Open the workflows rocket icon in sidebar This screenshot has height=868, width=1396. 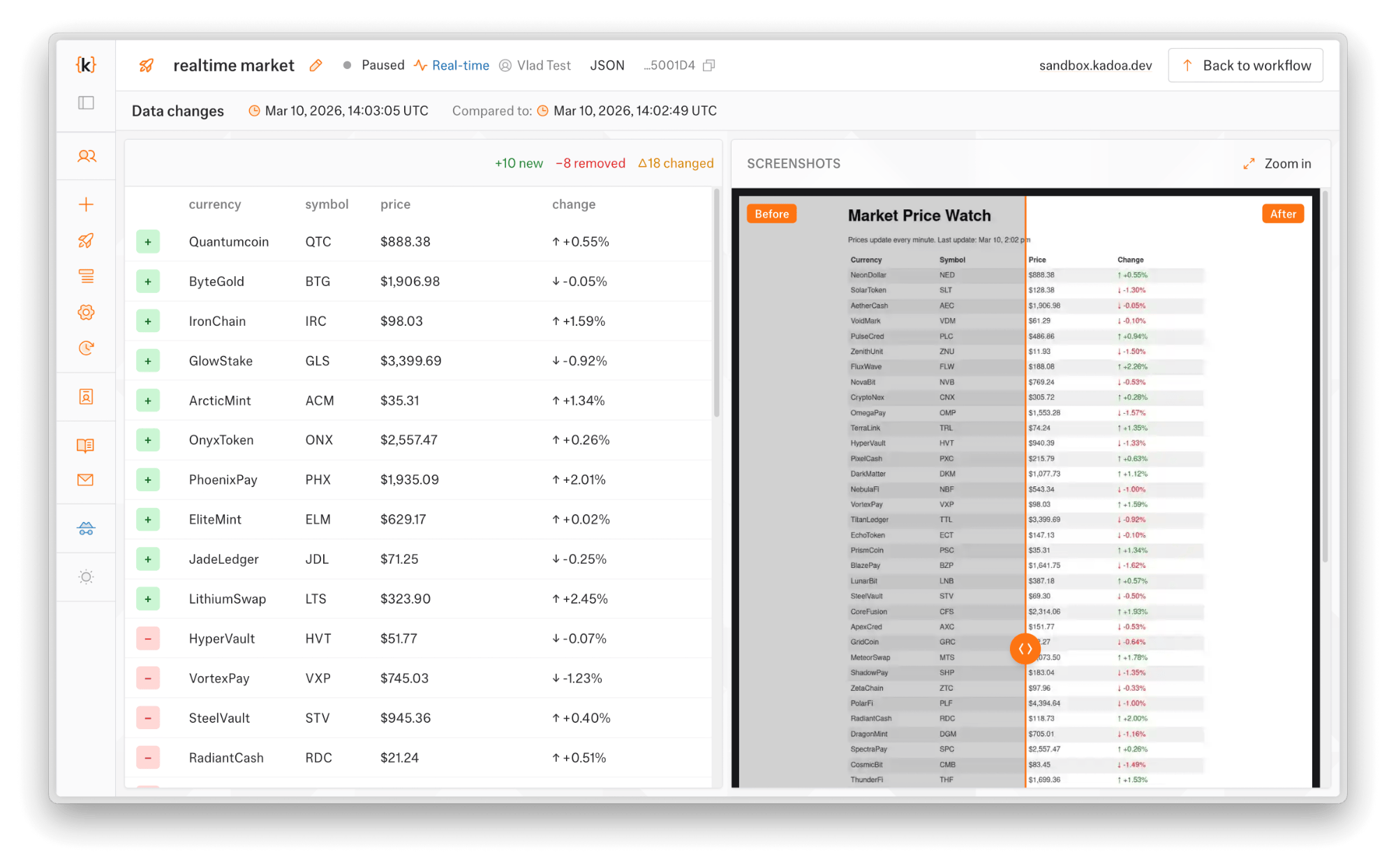click(x=86, y=241)
